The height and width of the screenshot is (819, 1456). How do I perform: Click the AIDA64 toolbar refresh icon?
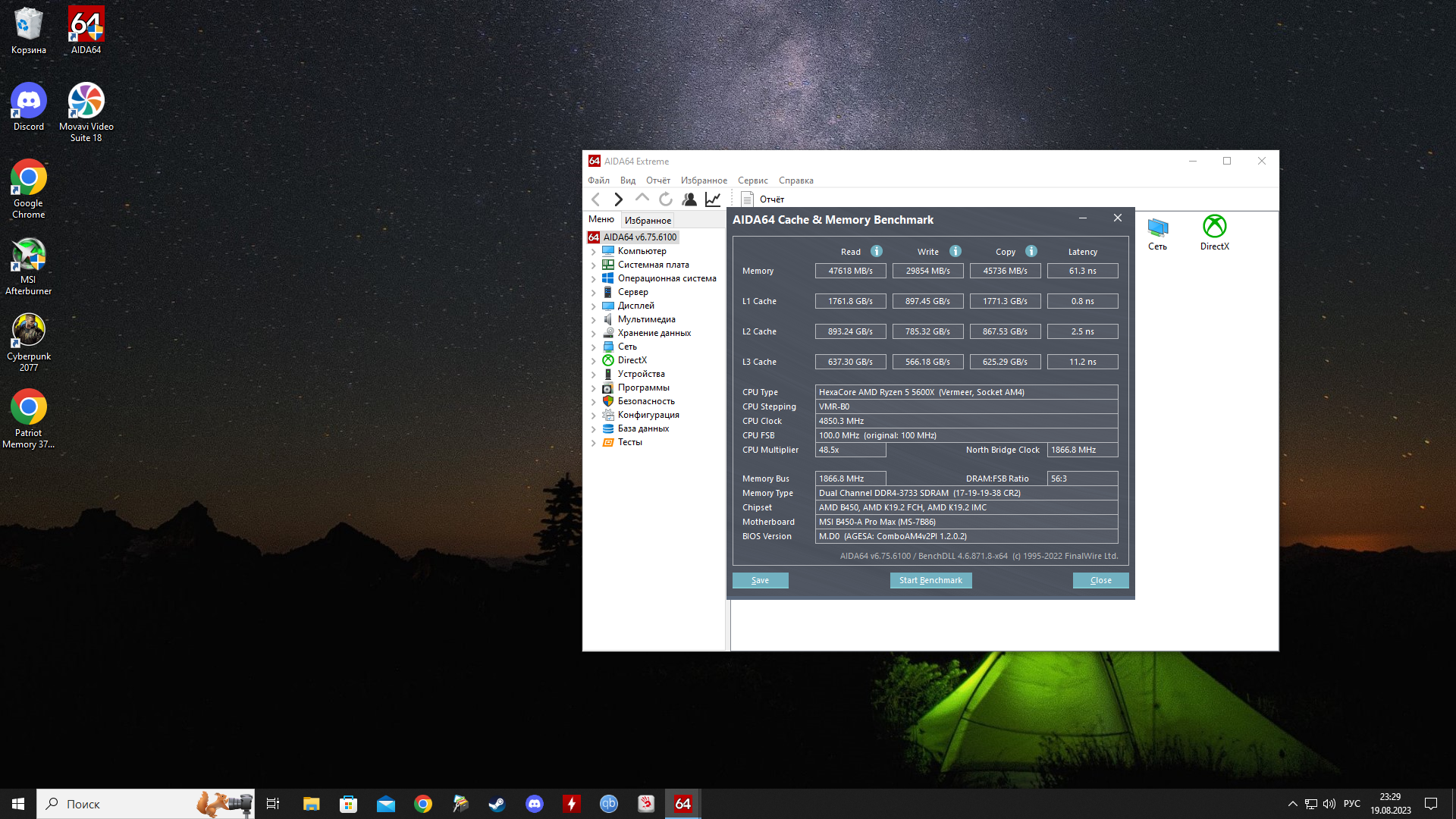[665, 199]
